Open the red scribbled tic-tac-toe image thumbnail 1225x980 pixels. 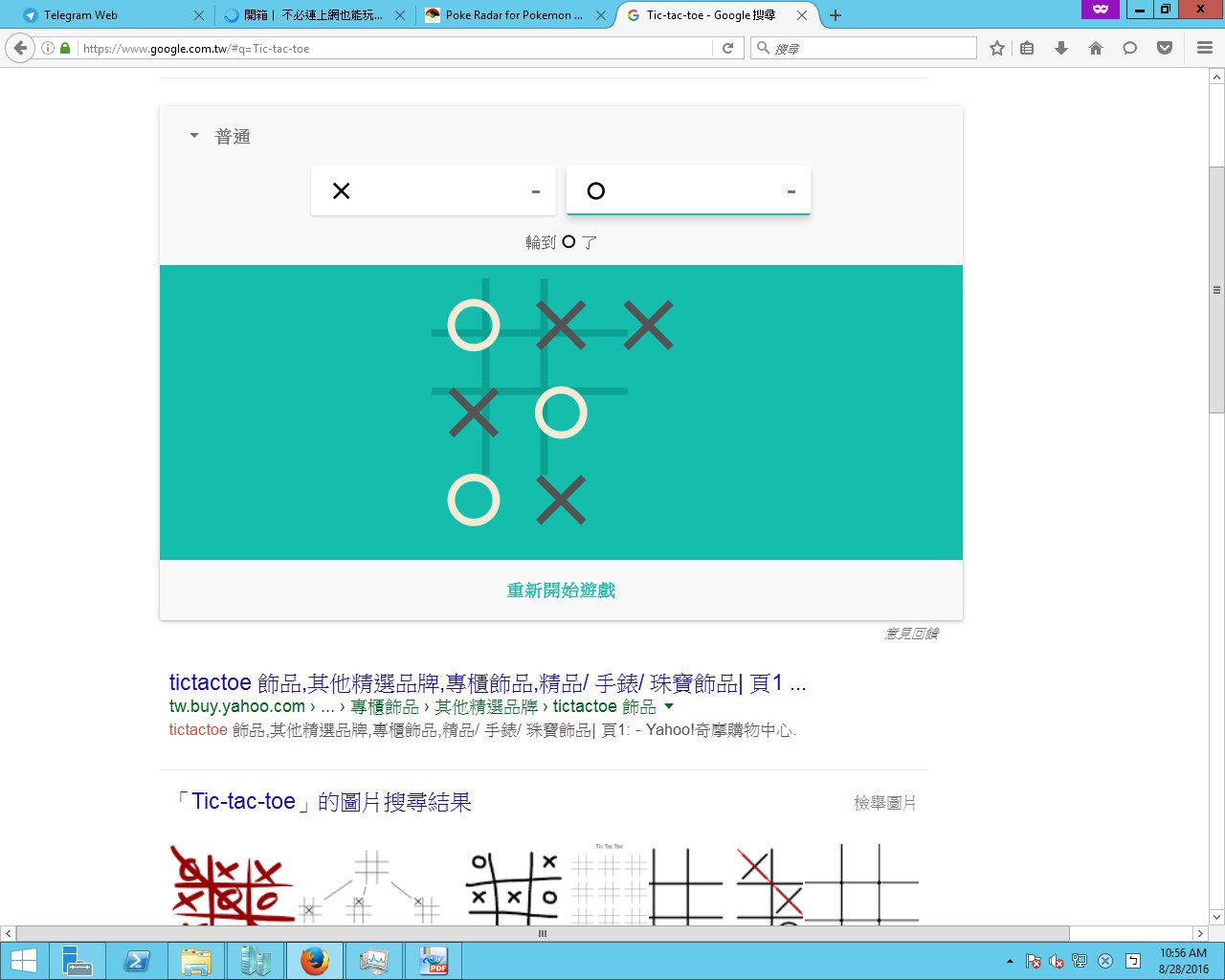[232, 884]
